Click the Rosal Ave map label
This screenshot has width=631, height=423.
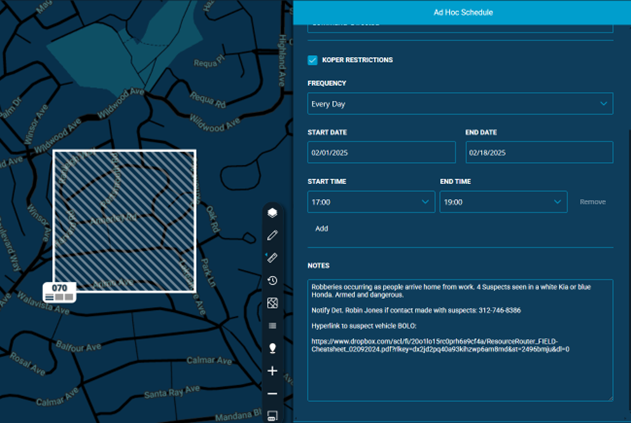pos(28,363)
